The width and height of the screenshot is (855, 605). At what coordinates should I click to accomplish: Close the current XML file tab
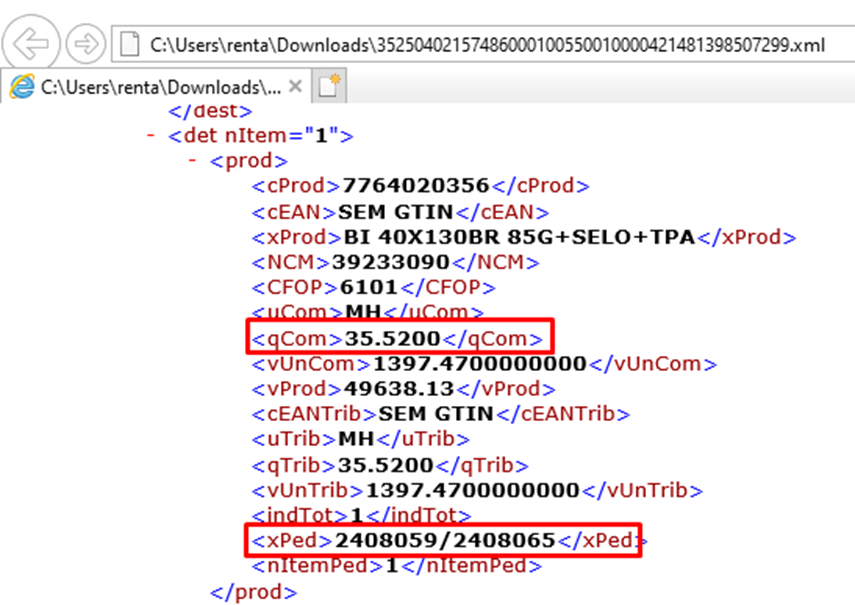pos(295,87)
